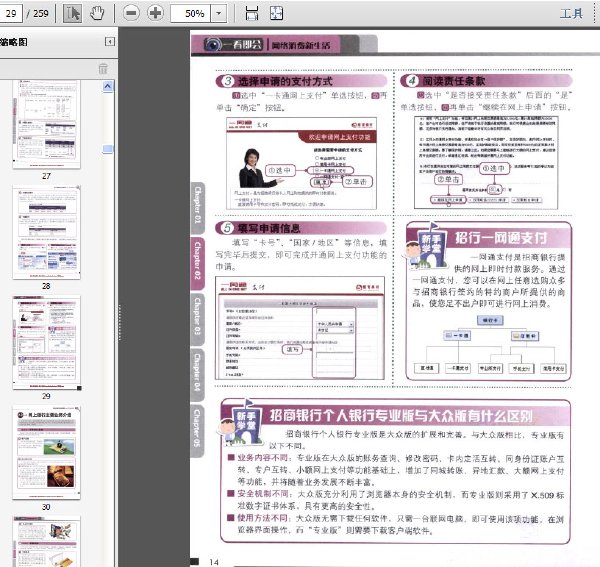
Task: Open page 28 thumbnail
Action: [46, 233]
